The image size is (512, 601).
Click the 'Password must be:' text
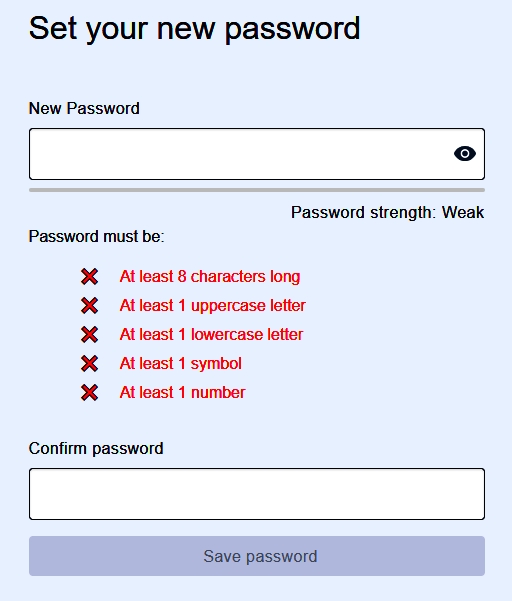click(96, 236)
